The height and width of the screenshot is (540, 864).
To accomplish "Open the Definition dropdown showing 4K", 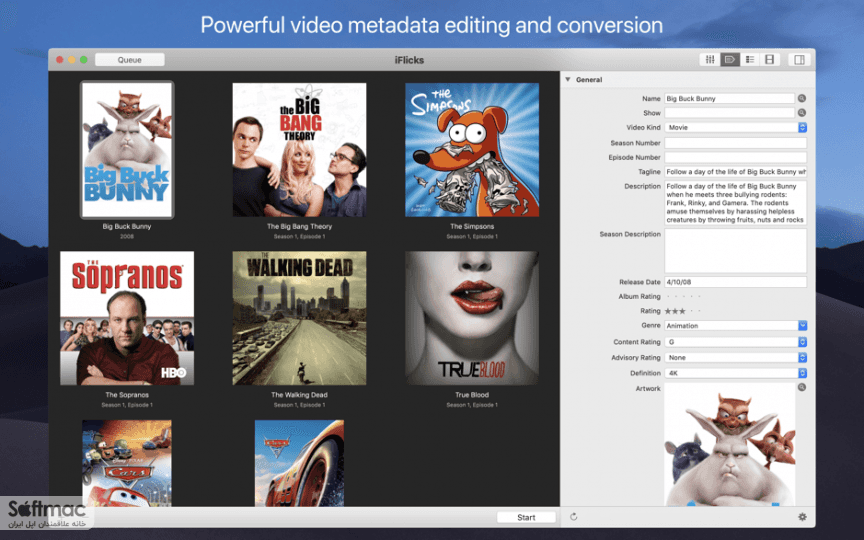I will pyautogui.click(x=736, y=373).
